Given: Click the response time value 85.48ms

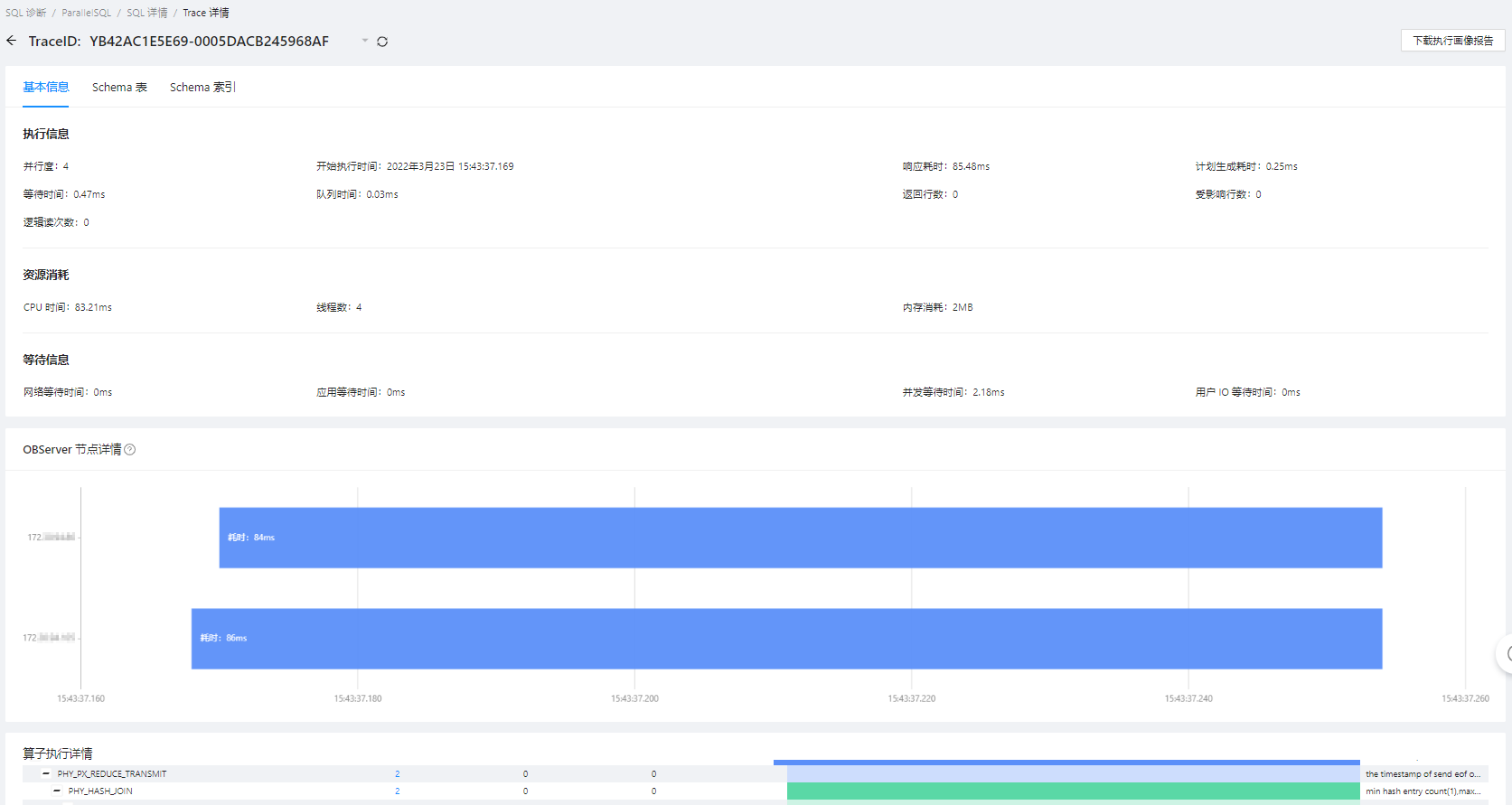Looking at the screenshot, I should 971,167.
